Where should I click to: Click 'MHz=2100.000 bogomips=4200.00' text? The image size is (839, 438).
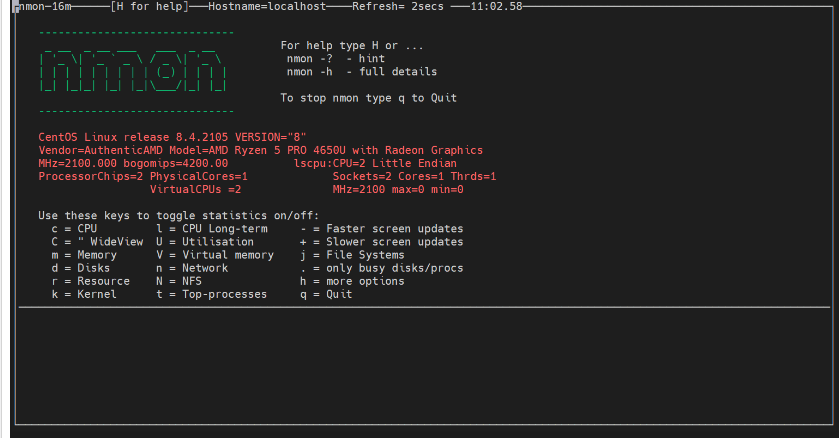(x=133, y=163)
